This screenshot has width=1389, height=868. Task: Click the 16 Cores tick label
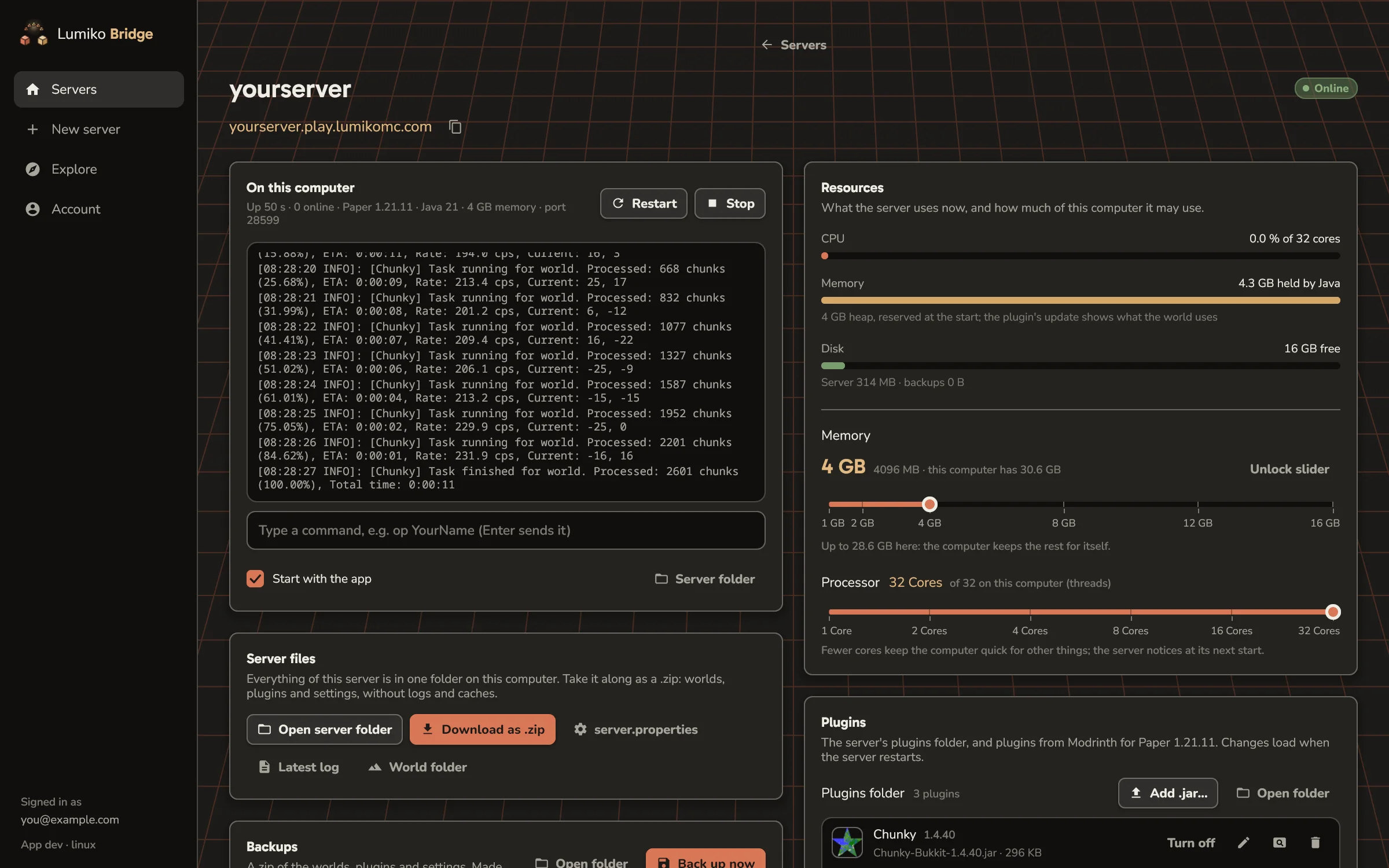tap(1231, 630)
